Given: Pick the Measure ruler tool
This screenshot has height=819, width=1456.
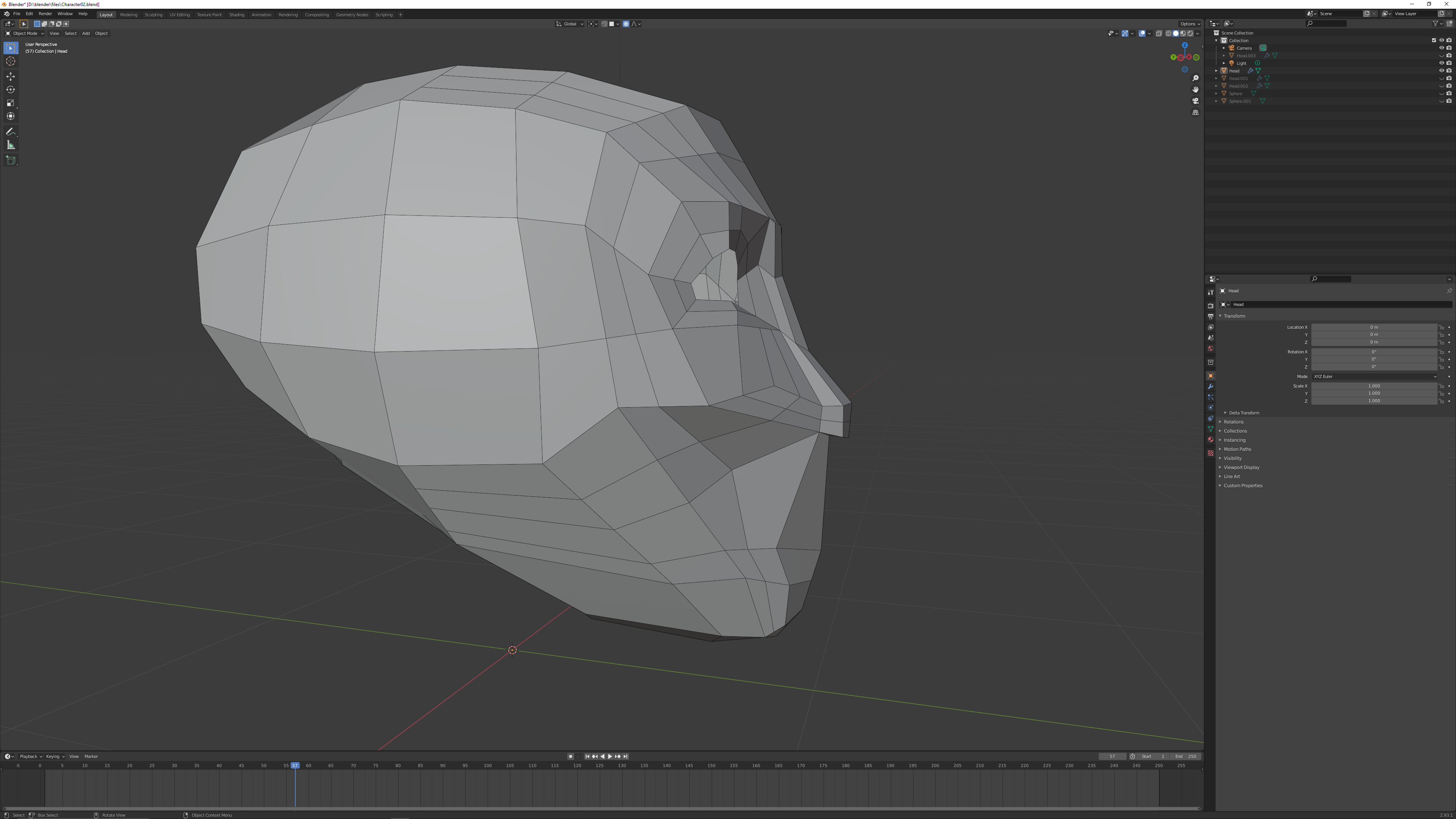Looking at the screenshot, I should click(x=11, y=145).
